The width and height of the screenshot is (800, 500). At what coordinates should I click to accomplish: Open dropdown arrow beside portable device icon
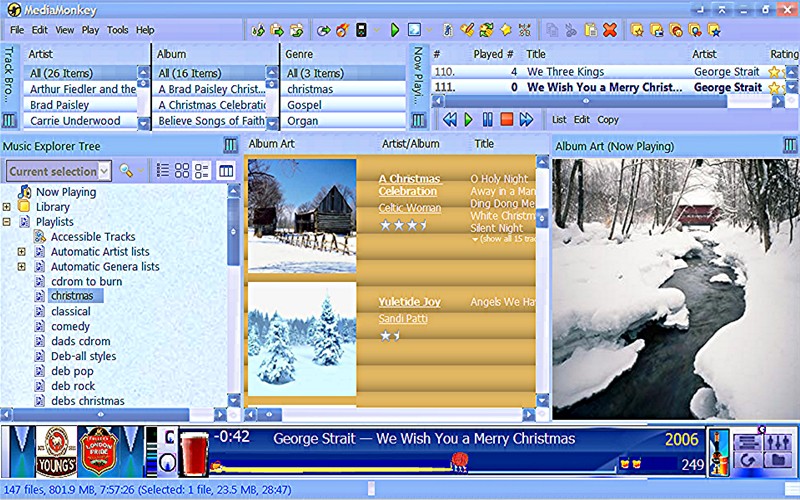coord(377,30)
